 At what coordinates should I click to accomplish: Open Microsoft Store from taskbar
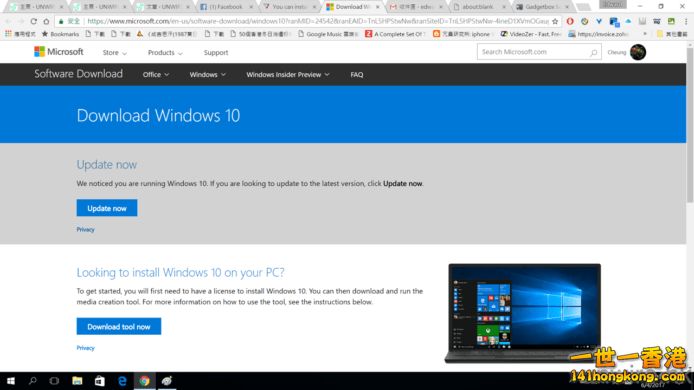[100, 381]
